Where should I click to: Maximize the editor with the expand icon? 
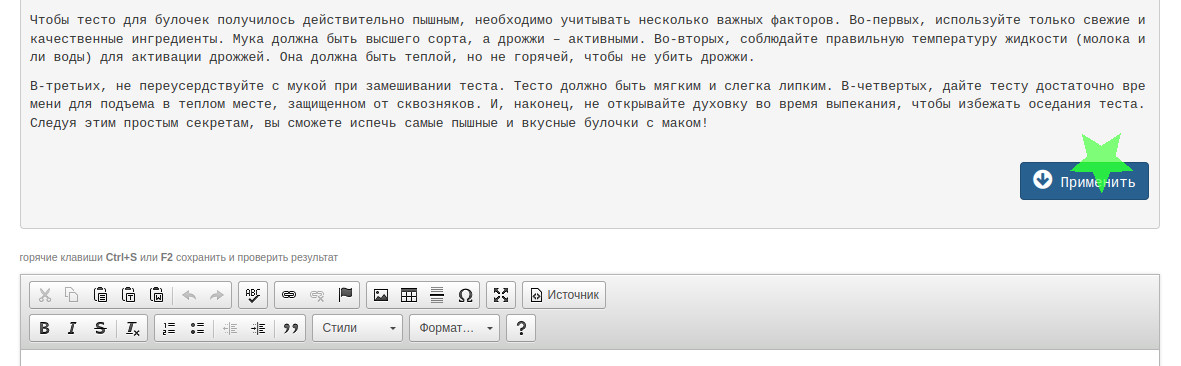[501, 295]
